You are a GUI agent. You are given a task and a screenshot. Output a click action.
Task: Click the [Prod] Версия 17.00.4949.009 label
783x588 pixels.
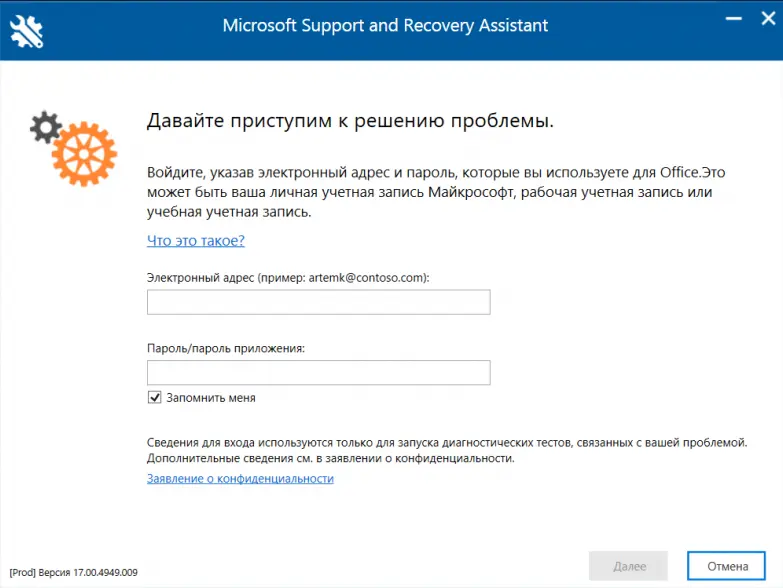[x=74, y=573]
